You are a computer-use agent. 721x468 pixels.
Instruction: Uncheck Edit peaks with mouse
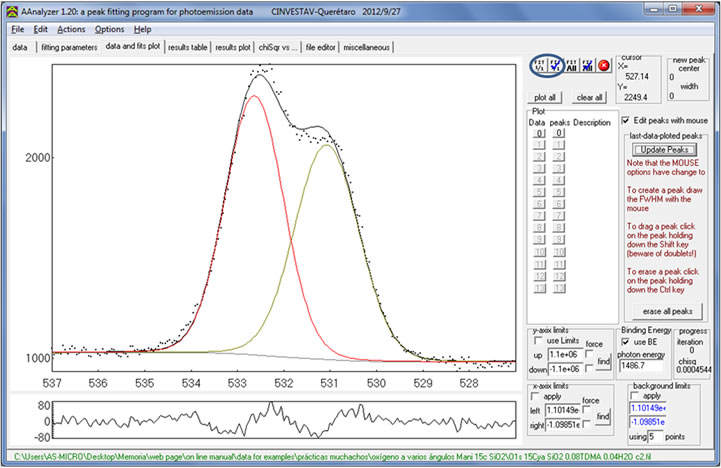point(627,120)
